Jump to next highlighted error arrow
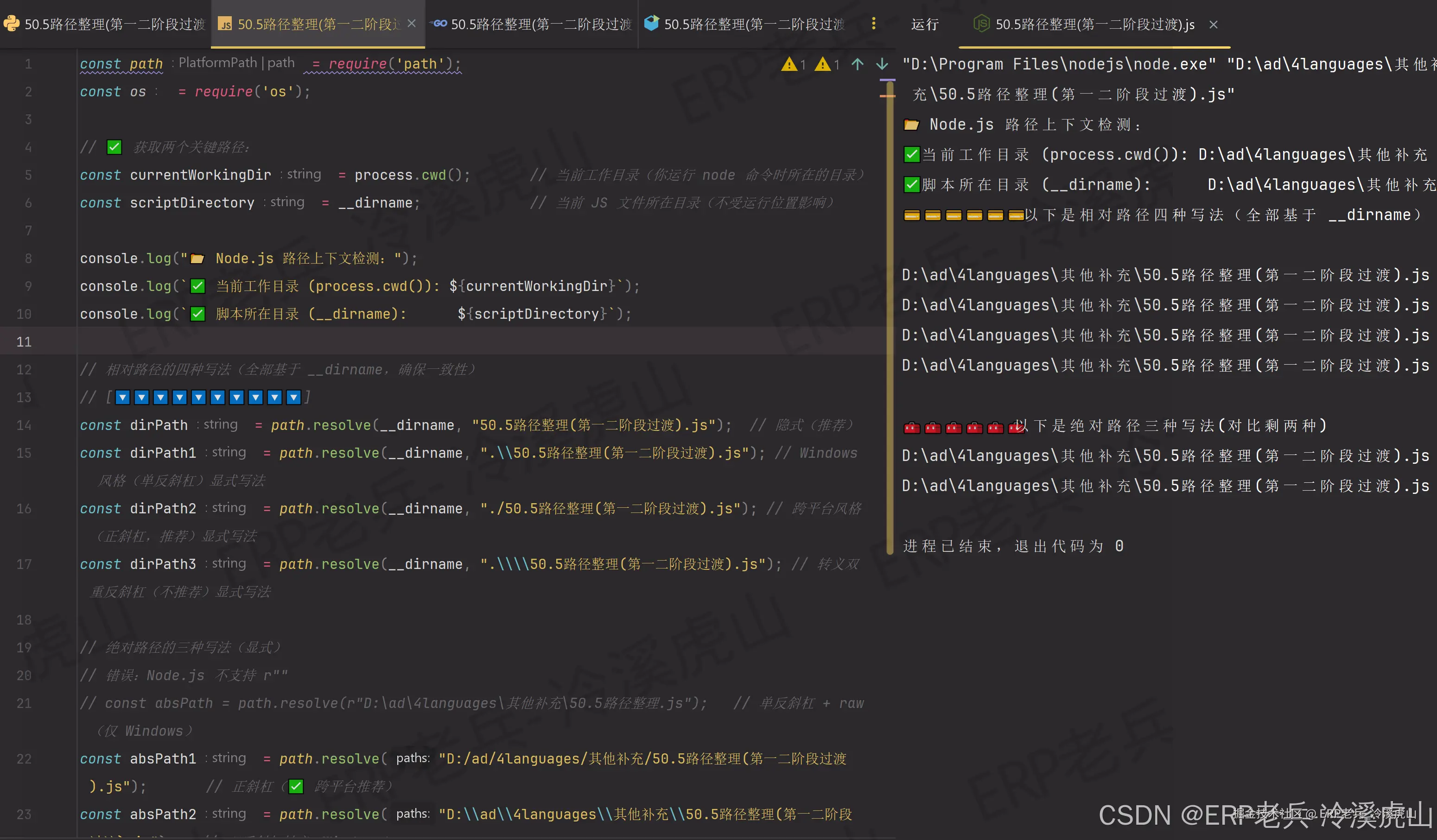The width and height of the screenshot is (1437, 840). (882, 64)
